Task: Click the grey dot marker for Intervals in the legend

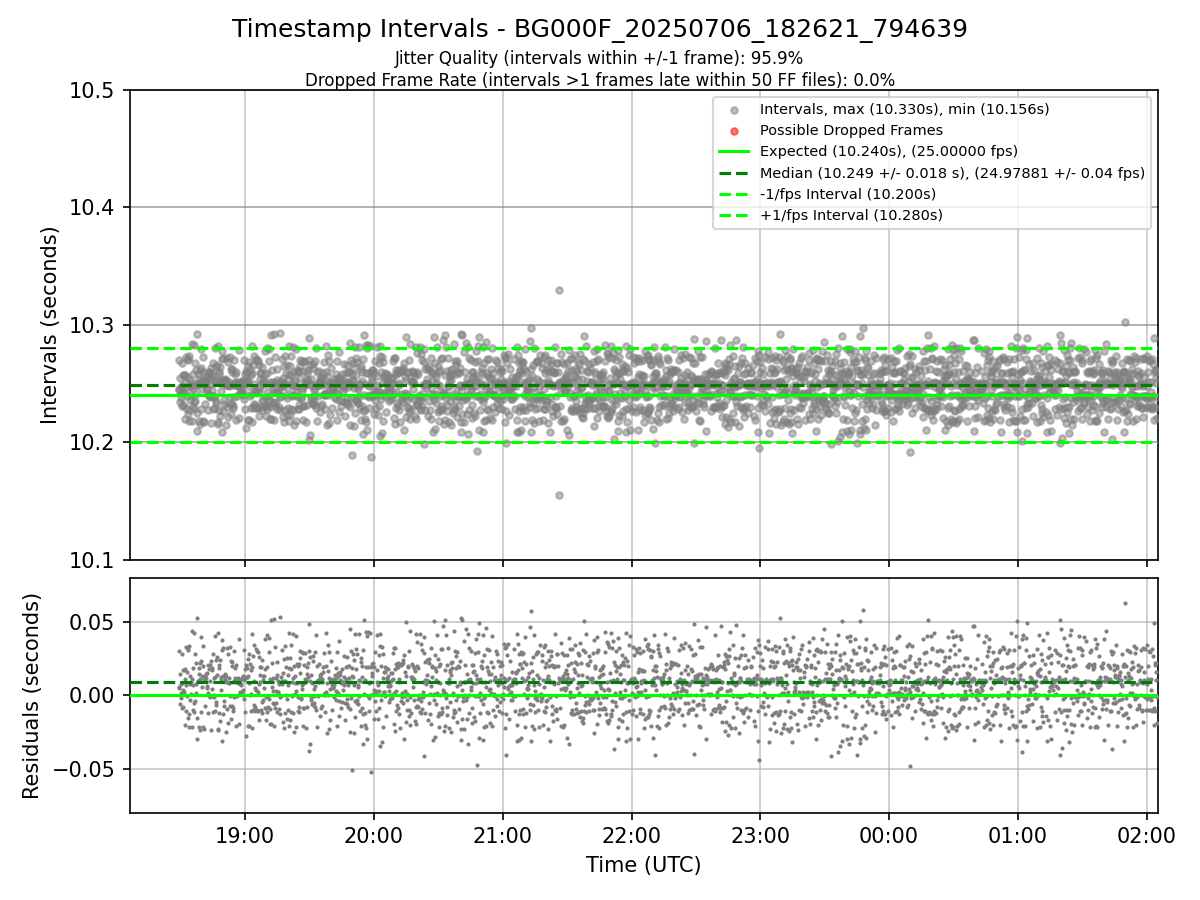Action: coord(734,110)
